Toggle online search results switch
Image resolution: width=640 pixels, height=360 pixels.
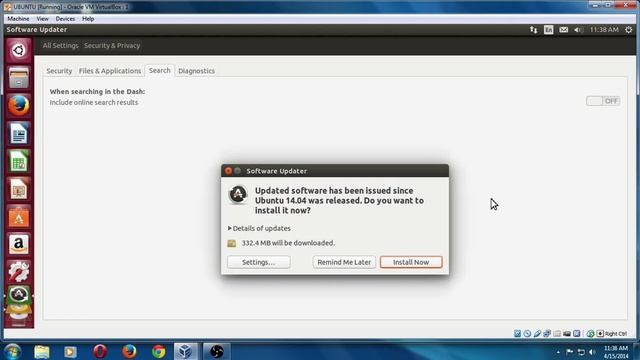(603, 101)
